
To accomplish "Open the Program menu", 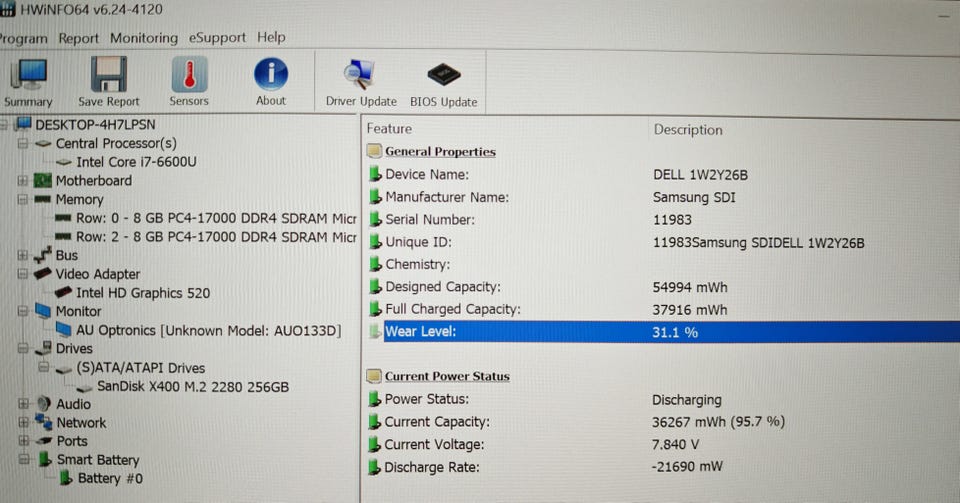I will pos(23,39).
